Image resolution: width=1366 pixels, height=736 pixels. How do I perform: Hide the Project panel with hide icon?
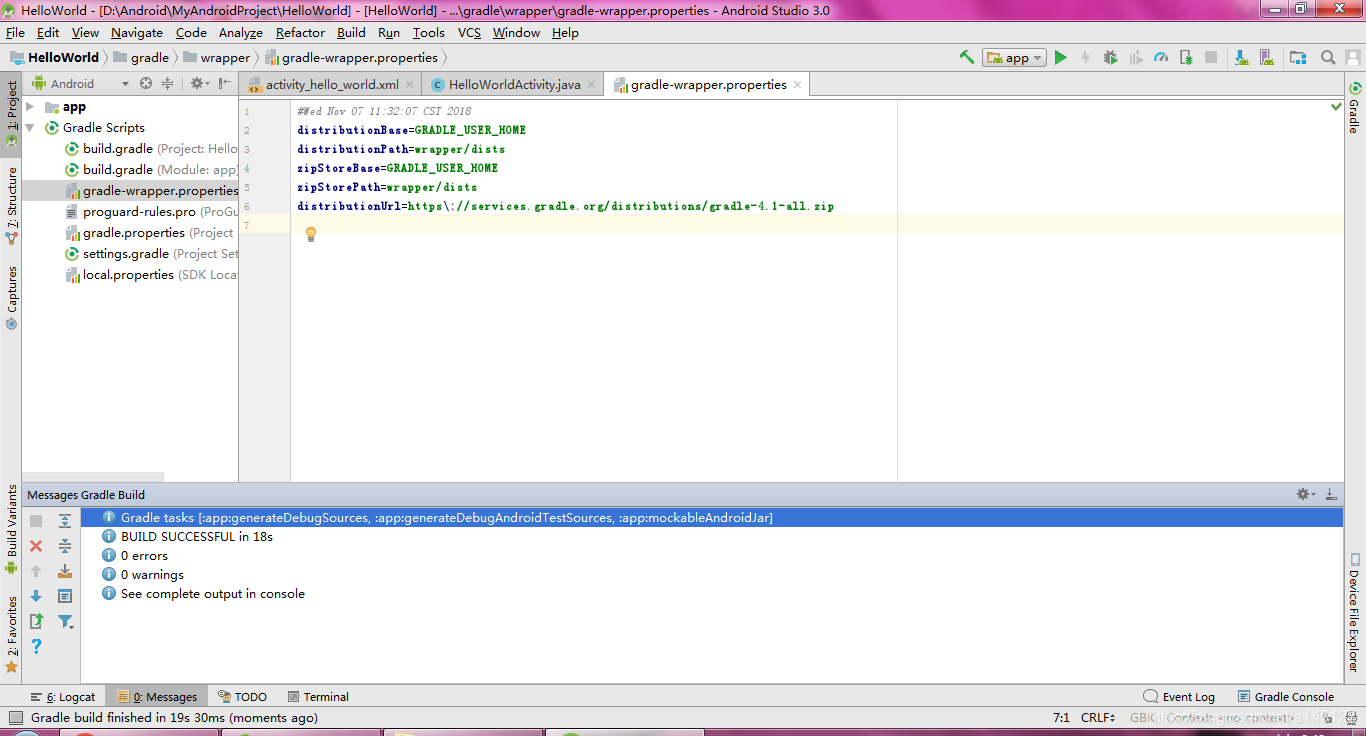[x=225, y=84]
